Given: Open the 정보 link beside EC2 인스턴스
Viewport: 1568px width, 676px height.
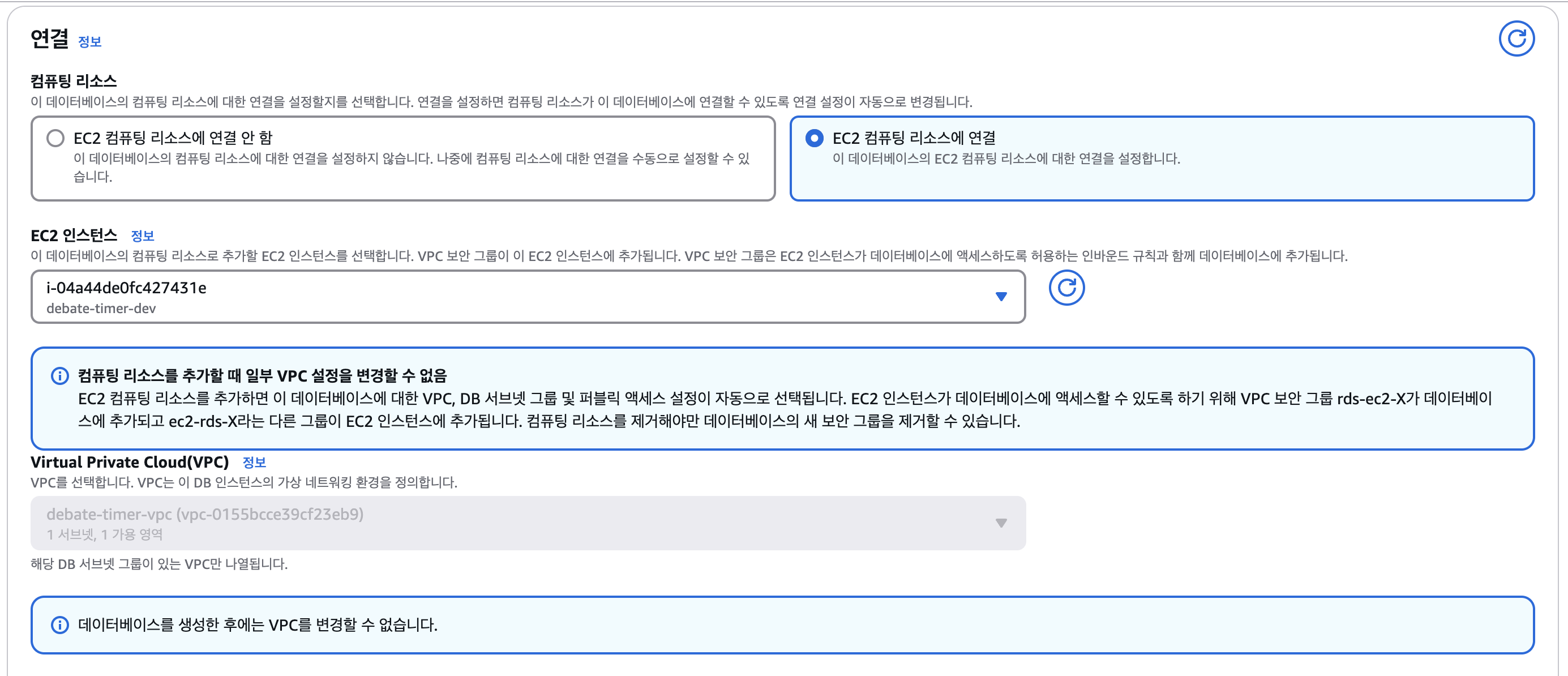Looking at the screenshot, I should point(143,236).
